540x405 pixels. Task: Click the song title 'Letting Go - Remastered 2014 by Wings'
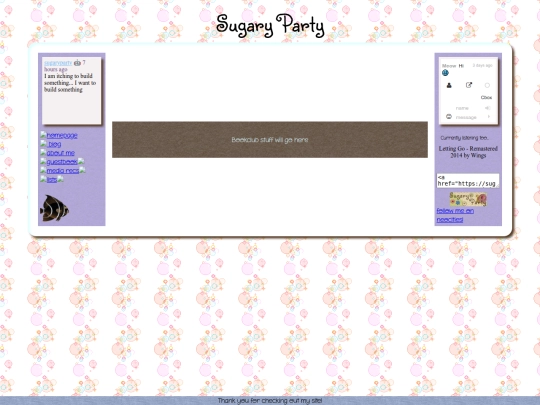coord(468,152)
